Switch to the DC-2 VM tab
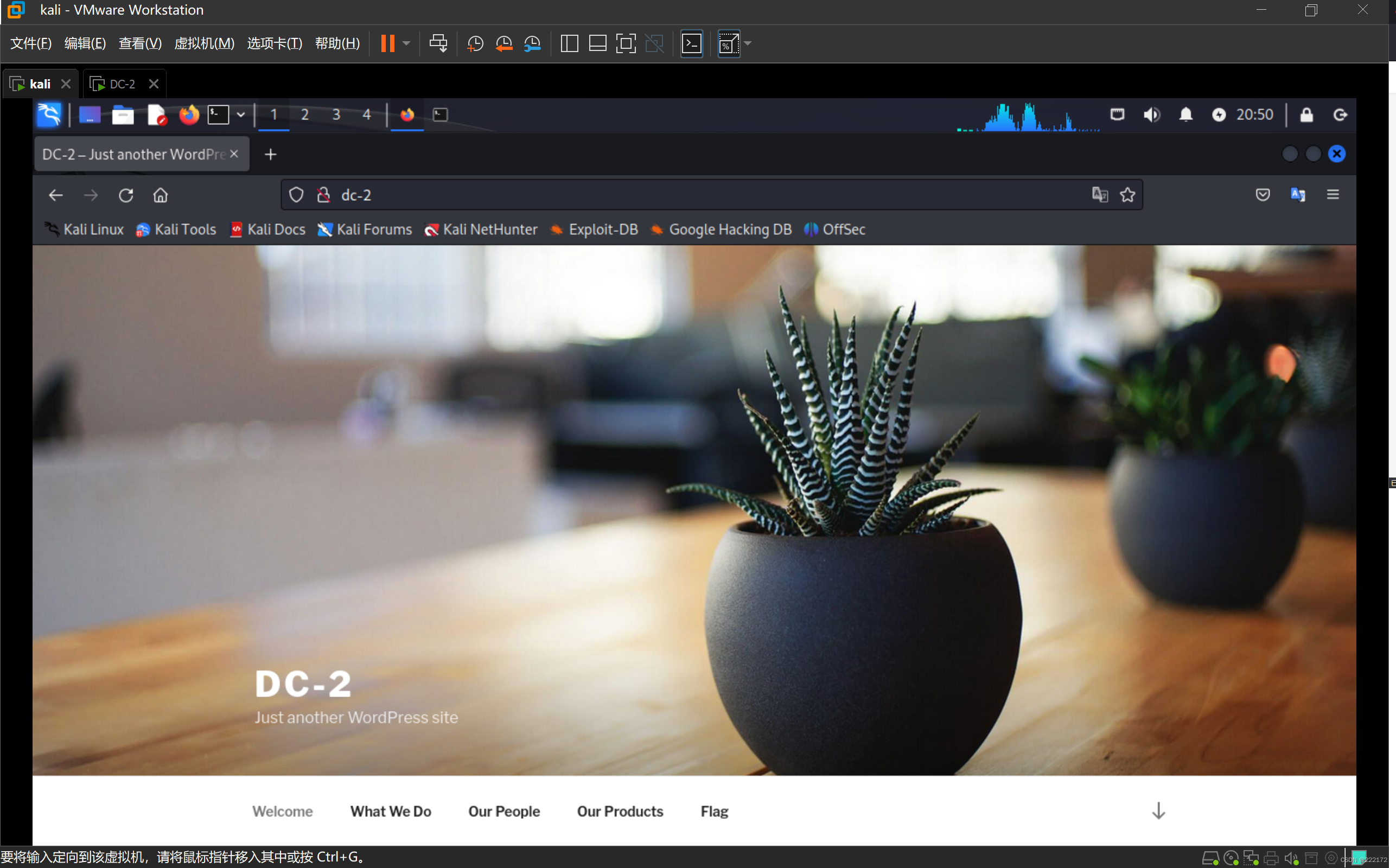Screen dimensions: 1396x868 pos(122,85)
